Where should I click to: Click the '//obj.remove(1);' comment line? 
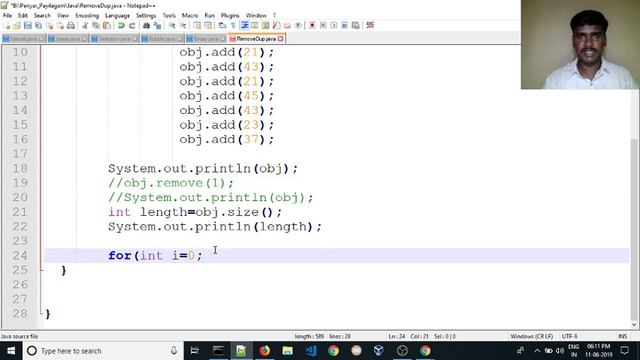click(171, 183)
